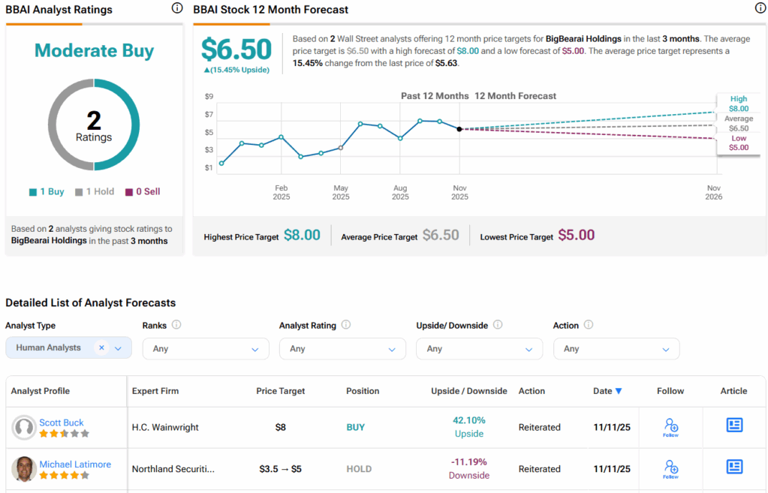
Task: Click the Upside/Downside info icon
Action: 497,325
